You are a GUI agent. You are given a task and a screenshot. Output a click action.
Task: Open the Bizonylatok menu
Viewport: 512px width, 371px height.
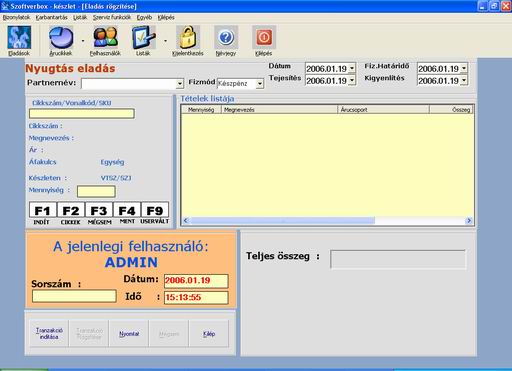point(16,17)
